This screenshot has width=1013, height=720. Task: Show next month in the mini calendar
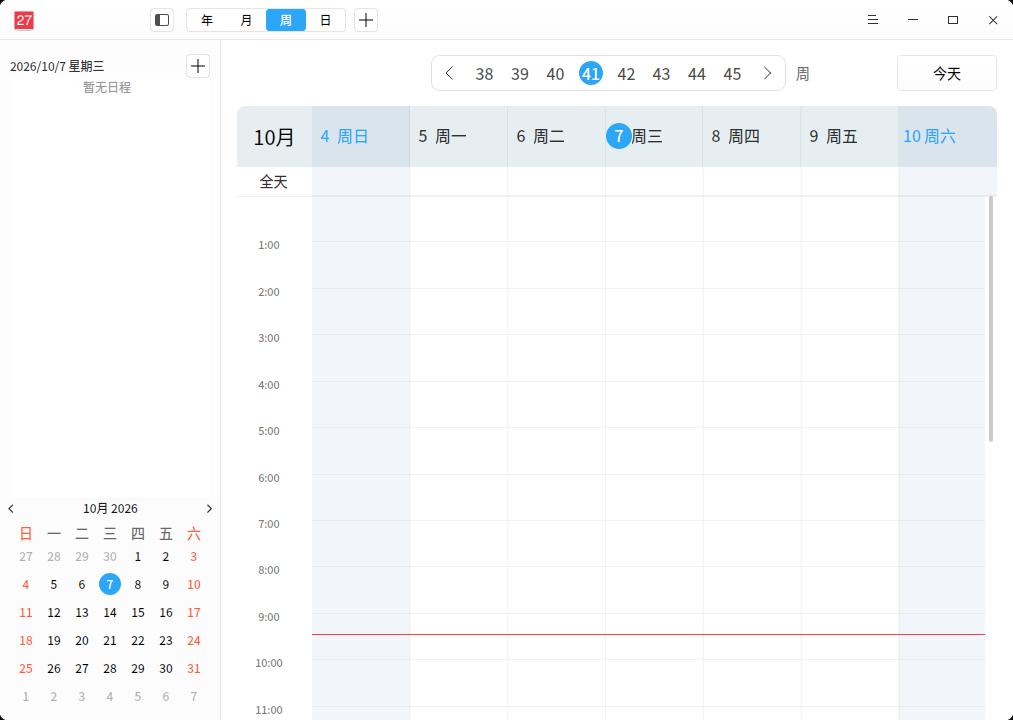(209, 509)
